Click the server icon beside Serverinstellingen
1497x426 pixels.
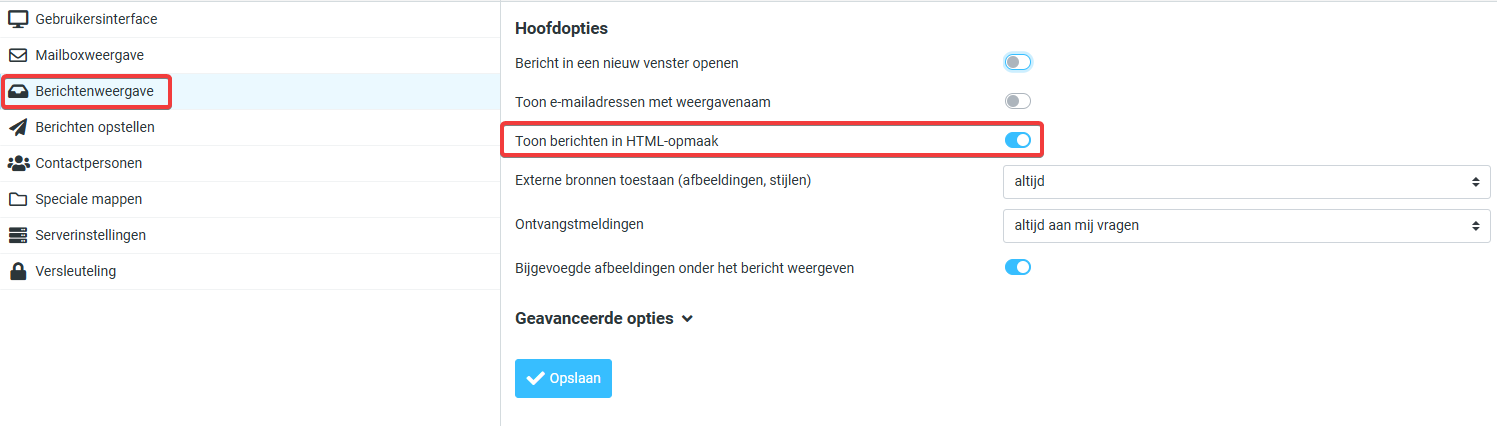pyautogui.click(x=17, y=235)
